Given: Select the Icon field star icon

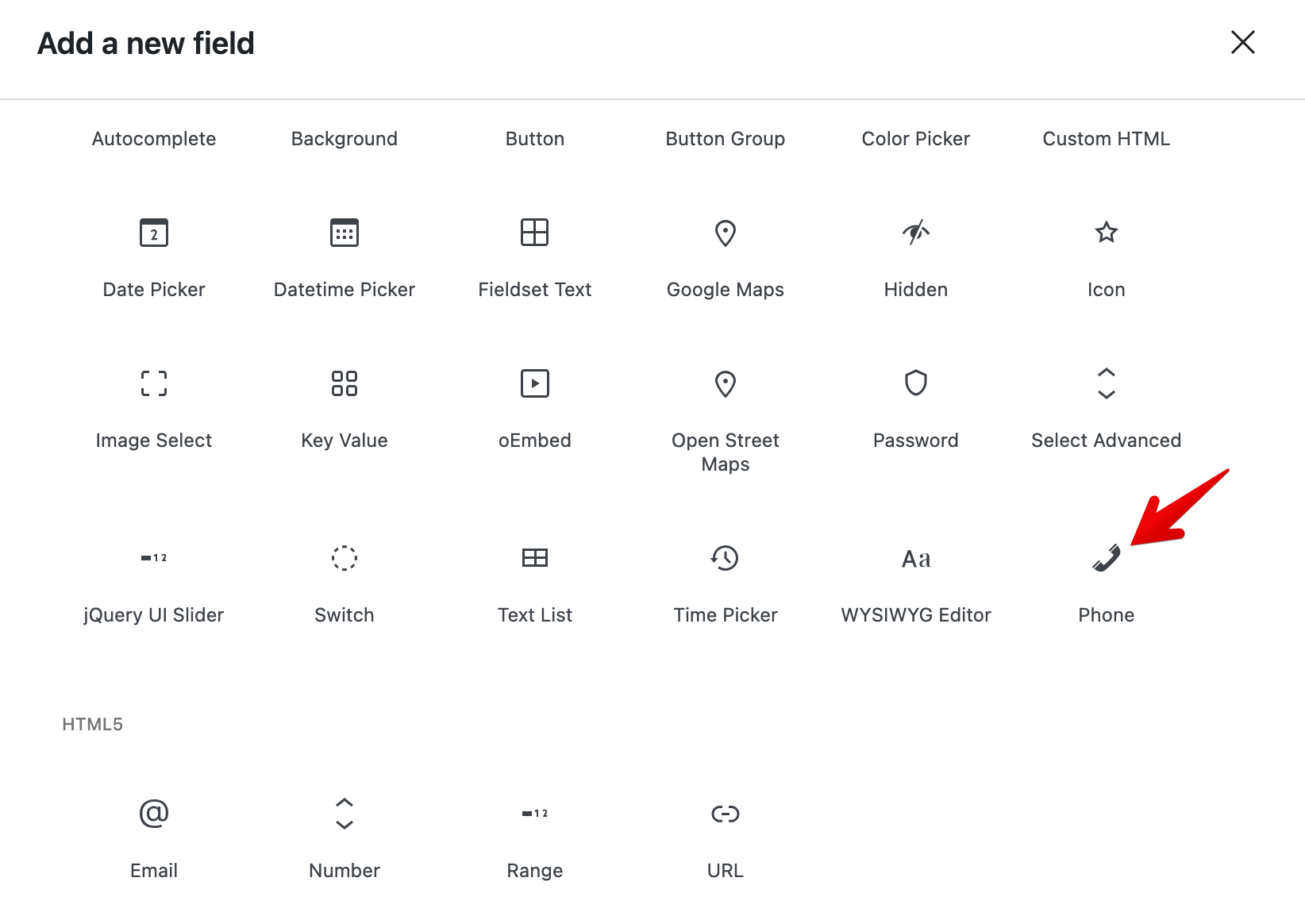Looking at the screenshot, I should [x=1106, y=233].
